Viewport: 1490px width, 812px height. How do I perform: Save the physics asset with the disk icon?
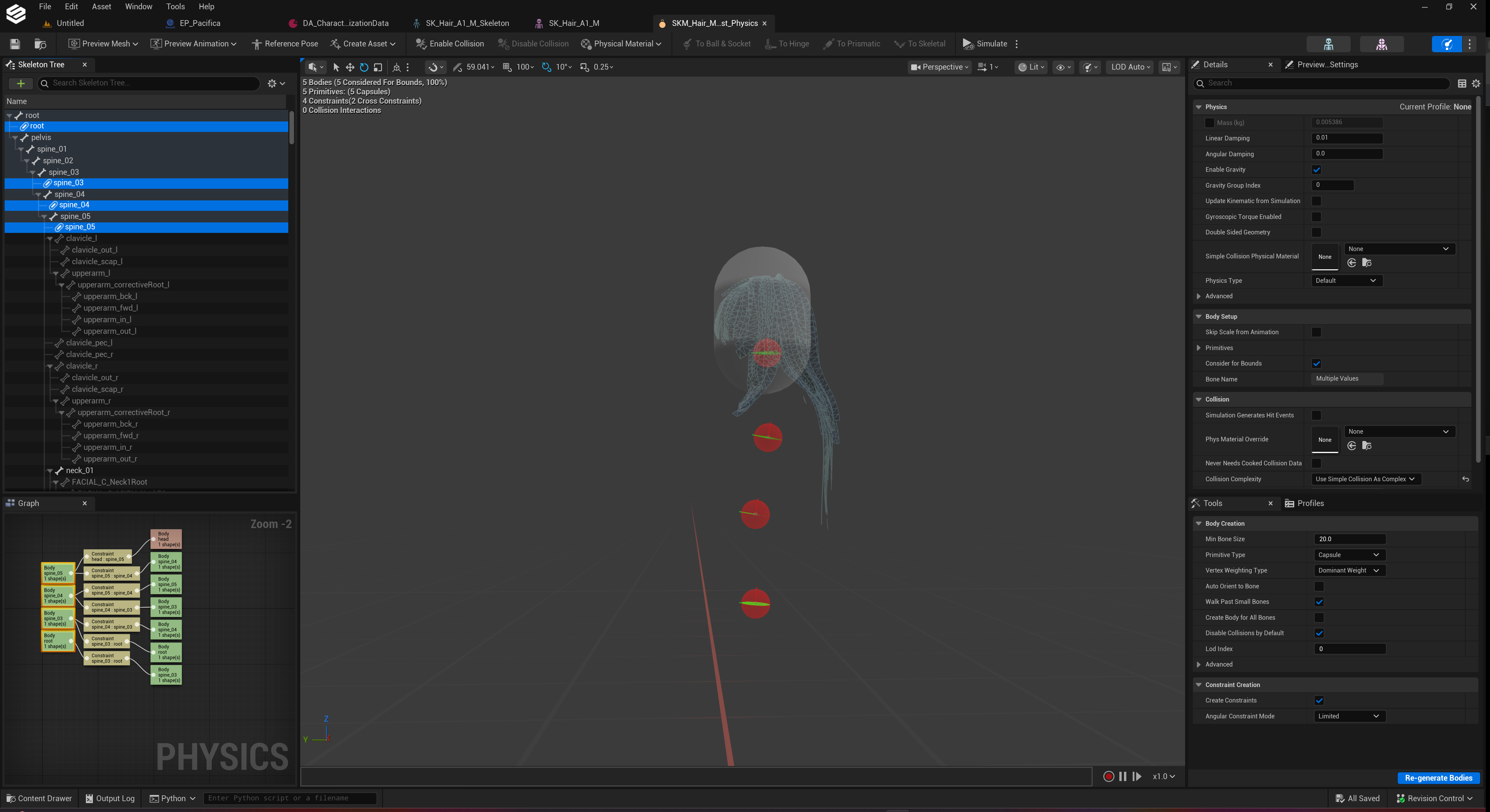click(15, 44)
